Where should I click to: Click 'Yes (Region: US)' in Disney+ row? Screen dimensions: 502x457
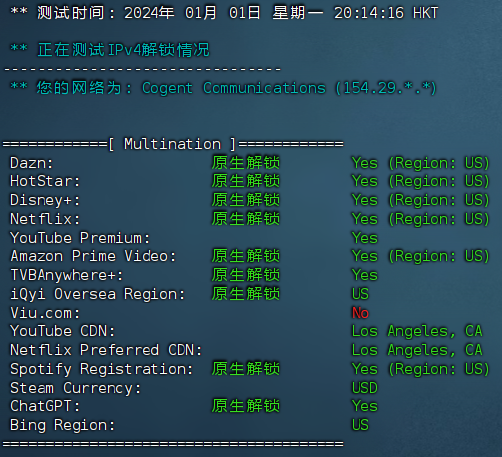pos(420,200)
